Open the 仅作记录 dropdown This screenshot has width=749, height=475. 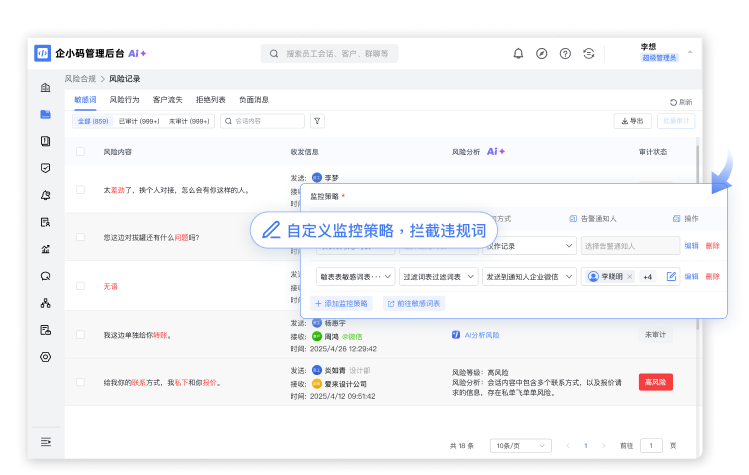pos(529,246)
